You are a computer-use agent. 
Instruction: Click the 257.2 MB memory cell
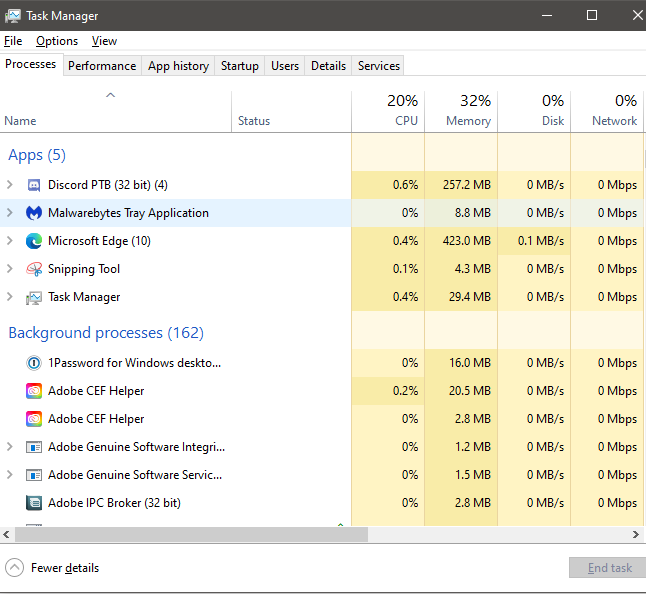click(x=461, y=185)
